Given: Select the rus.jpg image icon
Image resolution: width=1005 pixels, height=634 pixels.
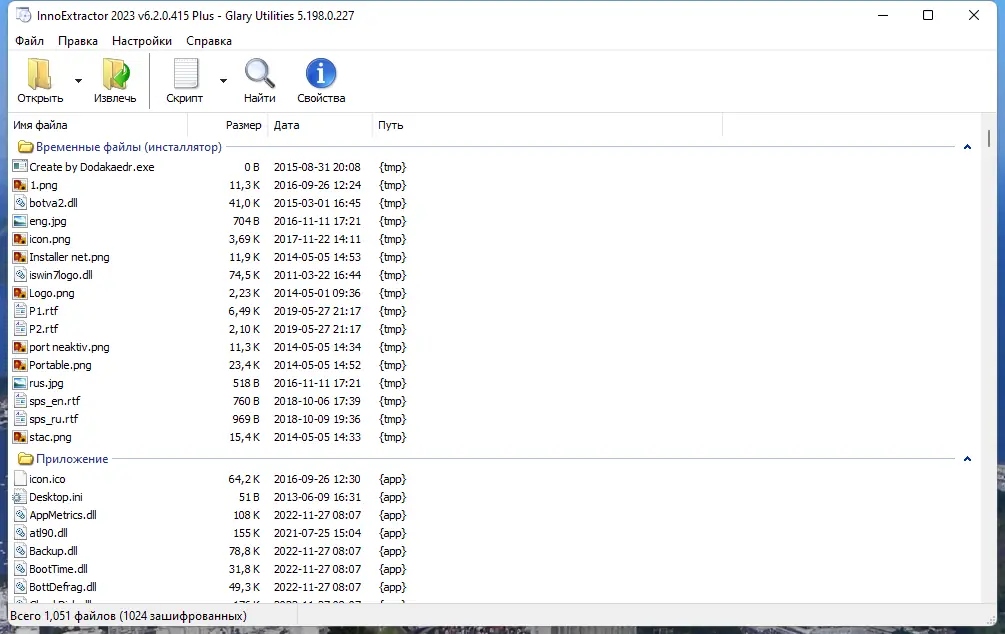Looking at the screenshot, I should pos(20,383).
